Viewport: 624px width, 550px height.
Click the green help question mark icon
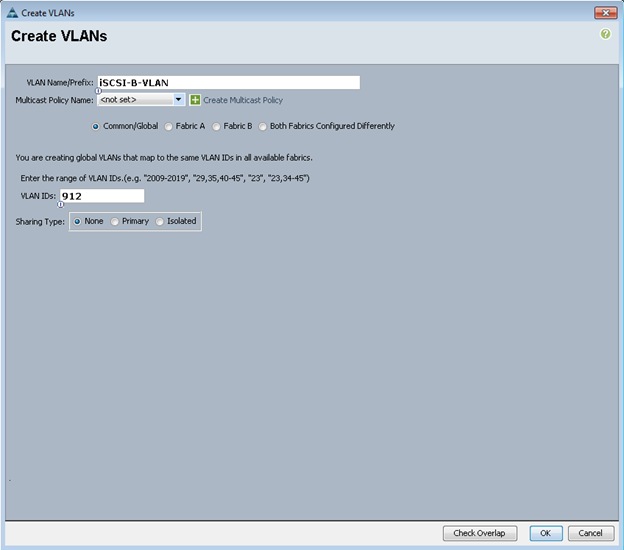[605, 34]
